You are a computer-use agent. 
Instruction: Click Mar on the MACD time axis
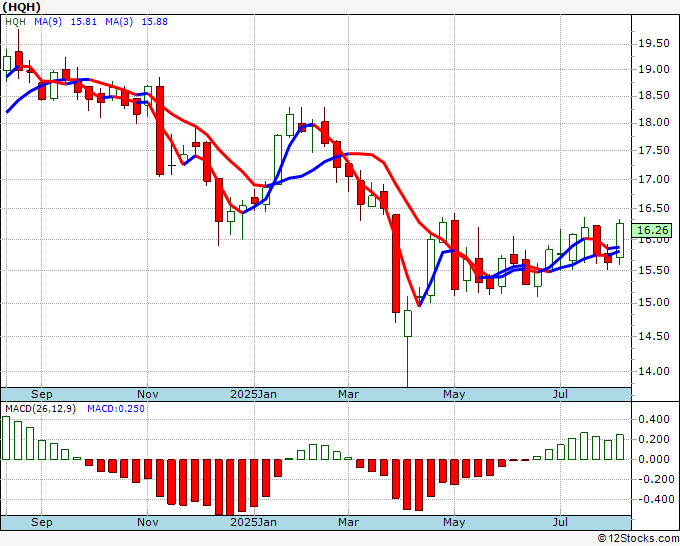point(348,522)
